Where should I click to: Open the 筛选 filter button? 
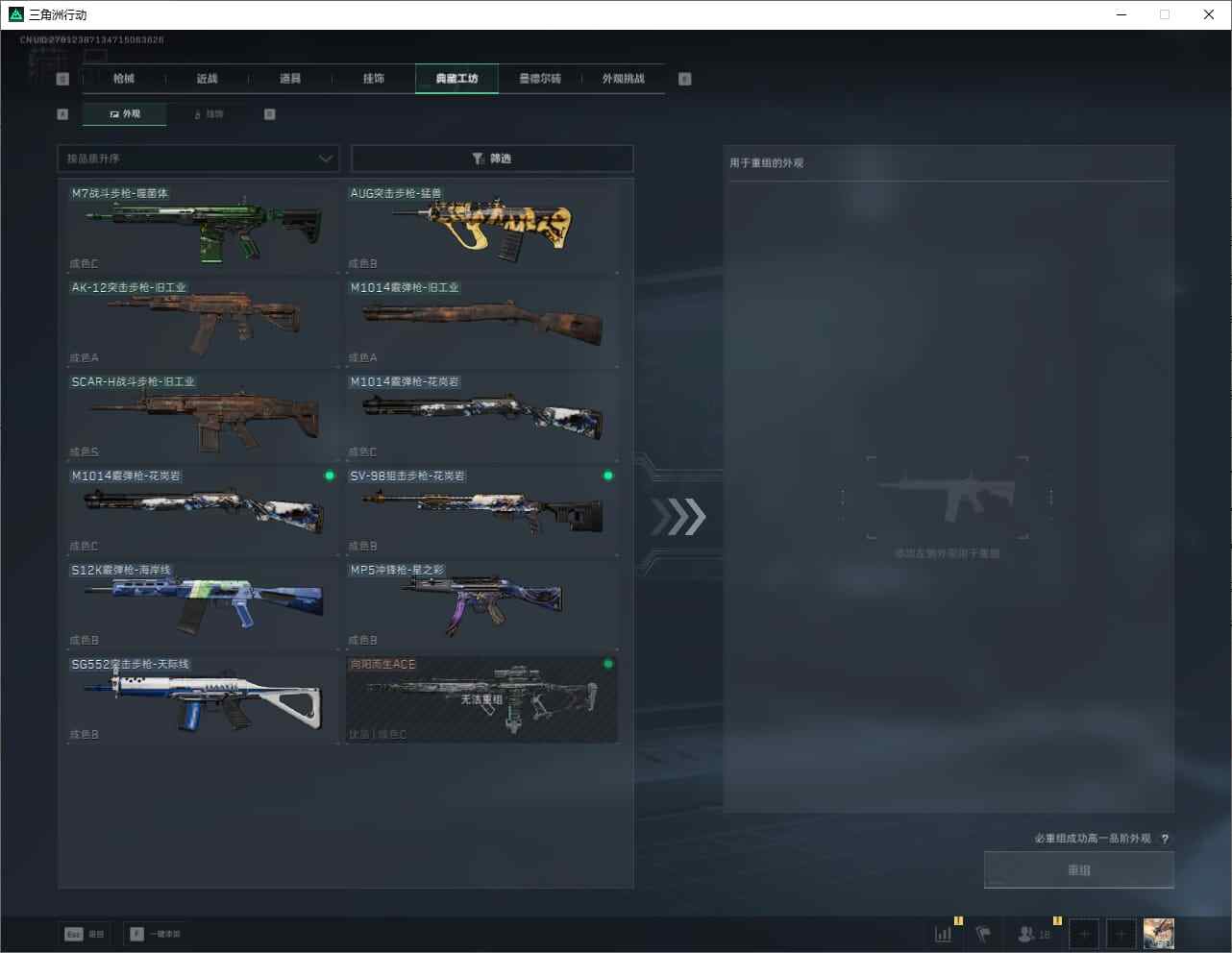(x=492, y=159)
